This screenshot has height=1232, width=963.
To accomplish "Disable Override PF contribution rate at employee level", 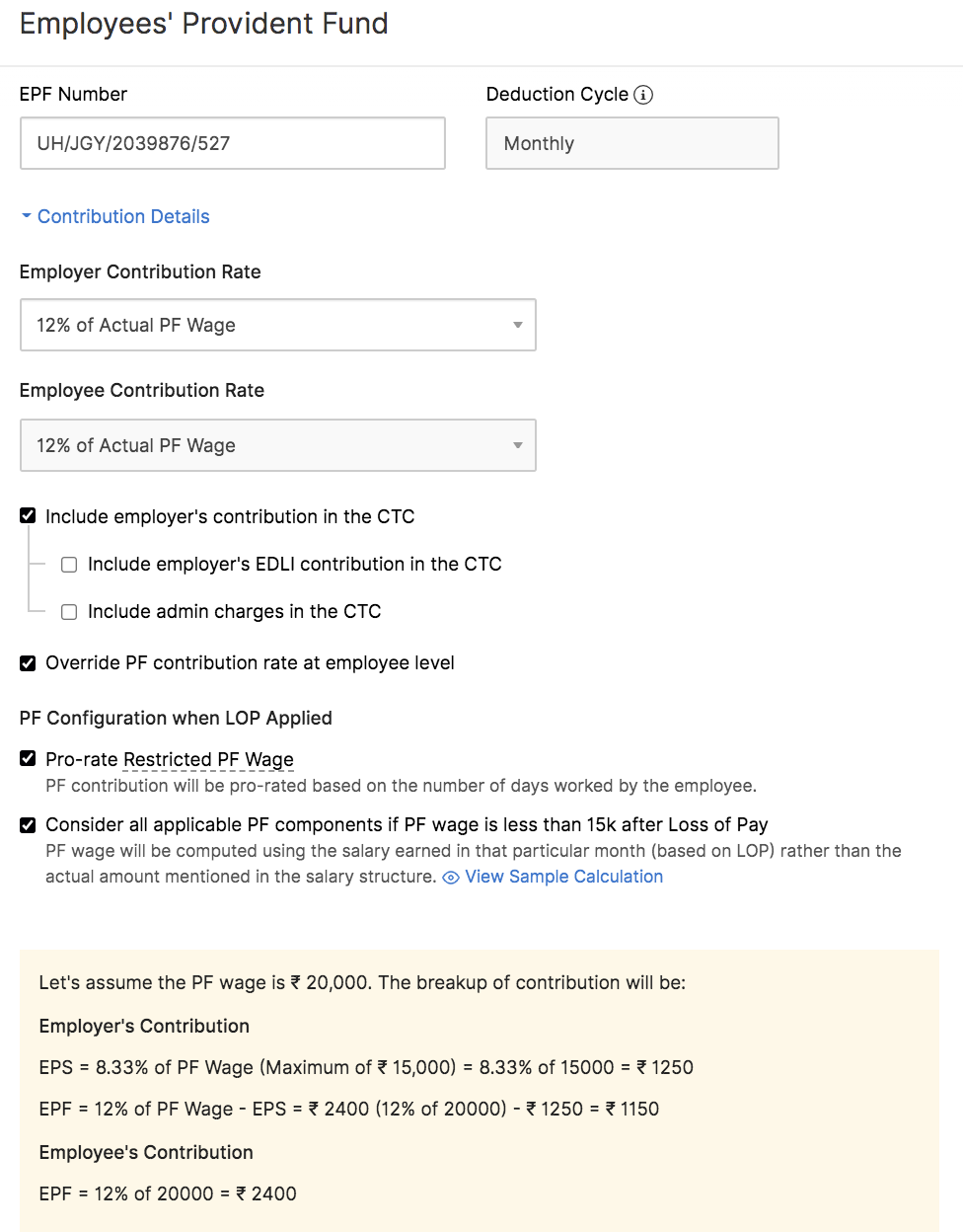I will tap(28, 663).
